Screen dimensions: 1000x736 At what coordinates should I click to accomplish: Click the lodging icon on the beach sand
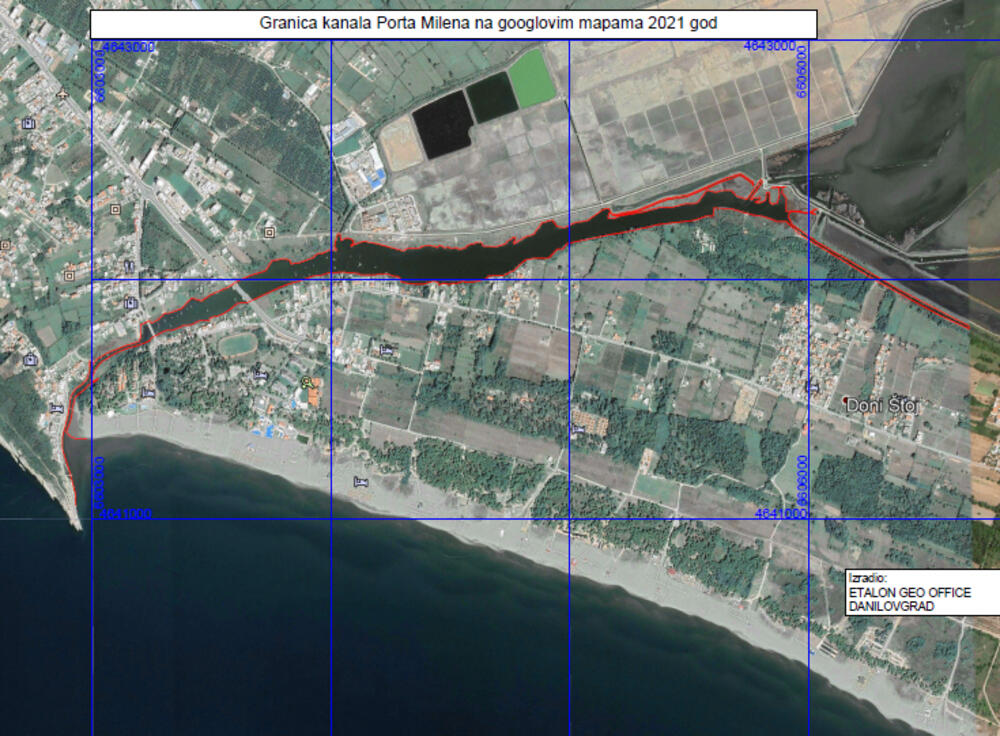tap(360, 482)
